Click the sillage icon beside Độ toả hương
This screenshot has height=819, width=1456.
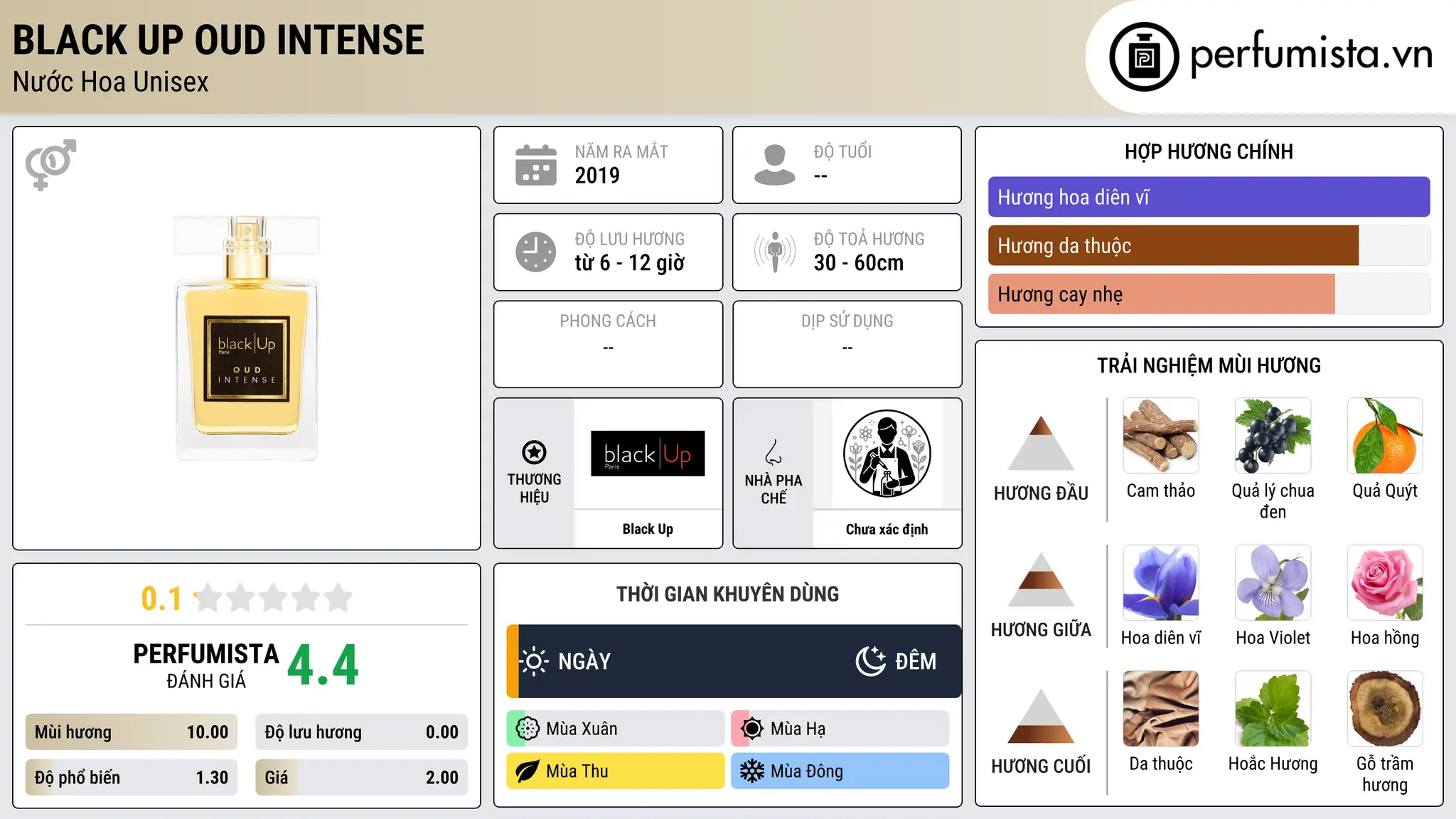click(x=775, y=252)
